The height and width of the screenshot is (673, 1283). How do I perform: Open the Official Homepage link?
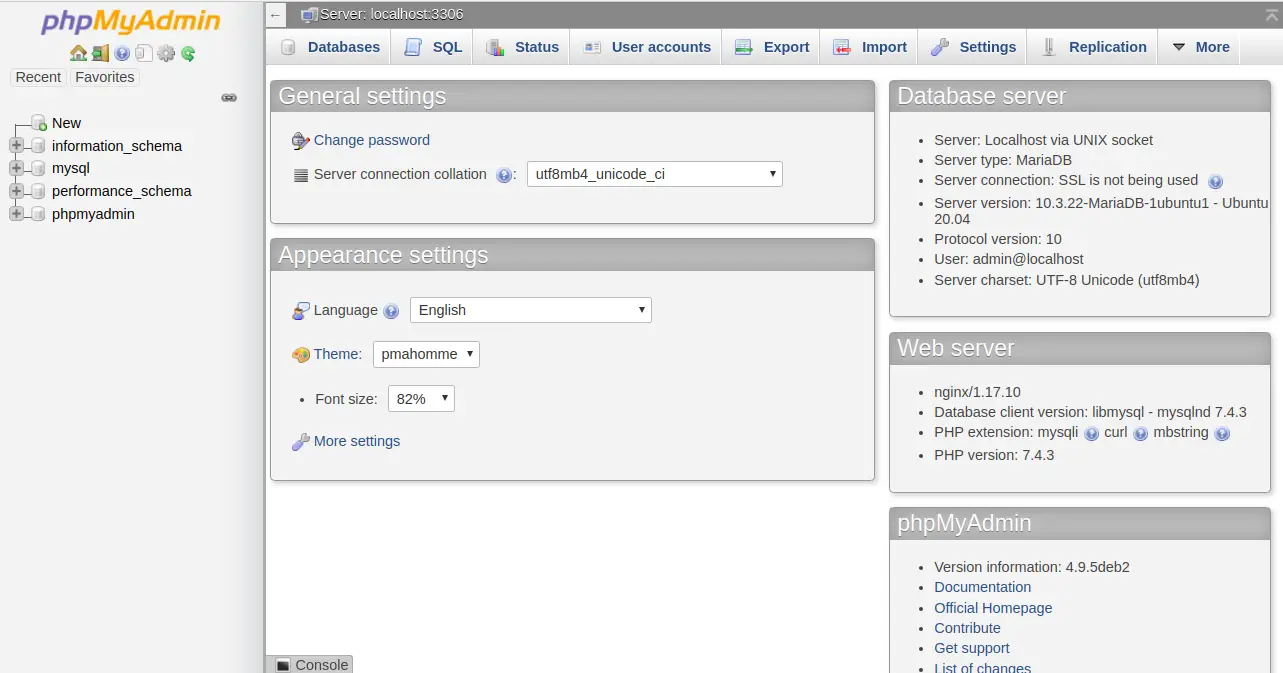993,608
